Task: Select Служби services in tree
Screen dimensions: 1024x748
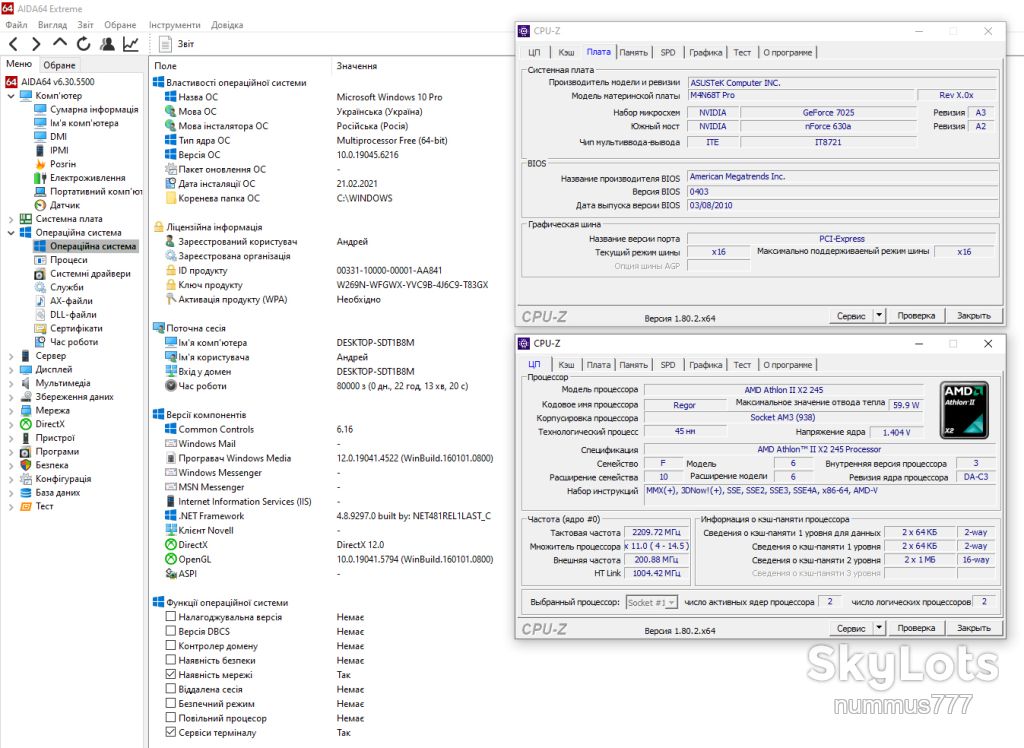Action: click(67, 287)
